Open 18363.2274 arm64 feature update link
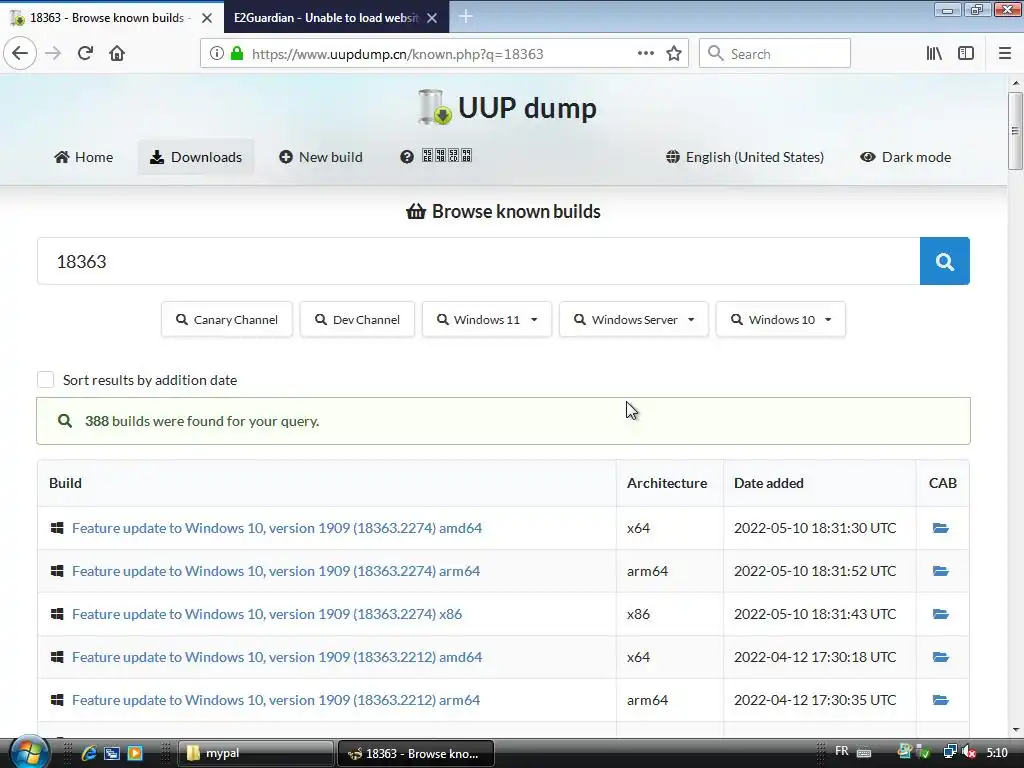The image size is (1024, 768). [x=276, y=571]
